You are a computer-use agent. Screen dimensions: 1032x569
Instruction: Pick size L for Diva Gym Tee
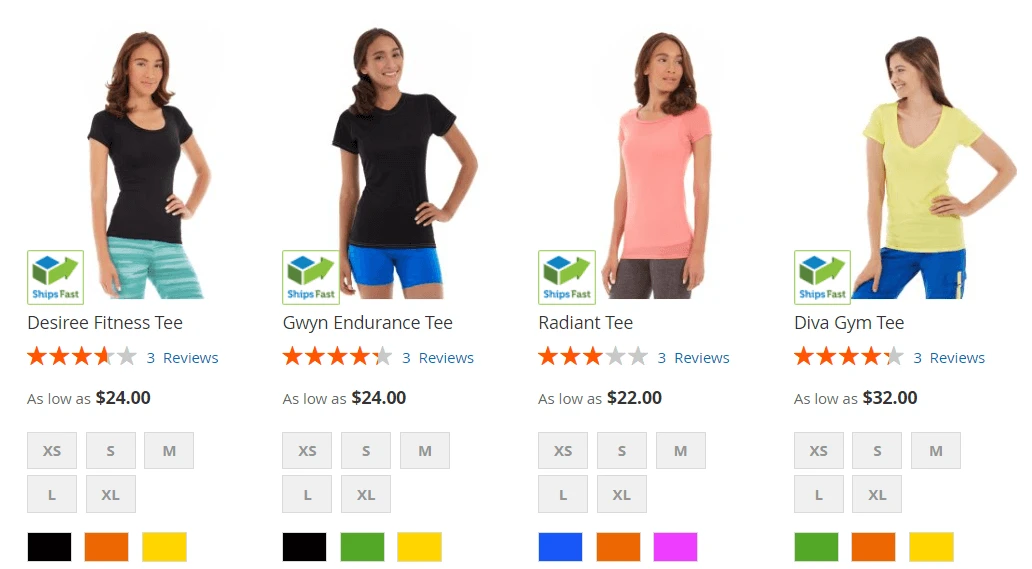click(x=819, y=494)
